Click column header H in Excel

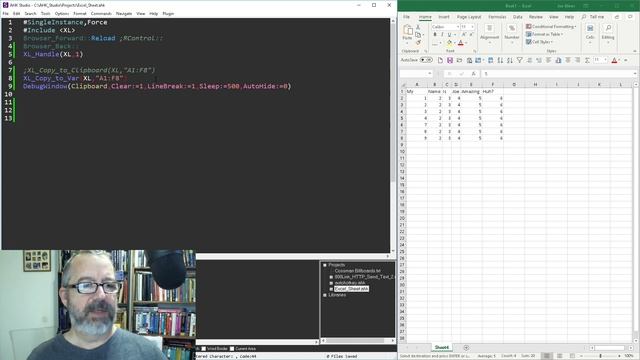[535, 84]
